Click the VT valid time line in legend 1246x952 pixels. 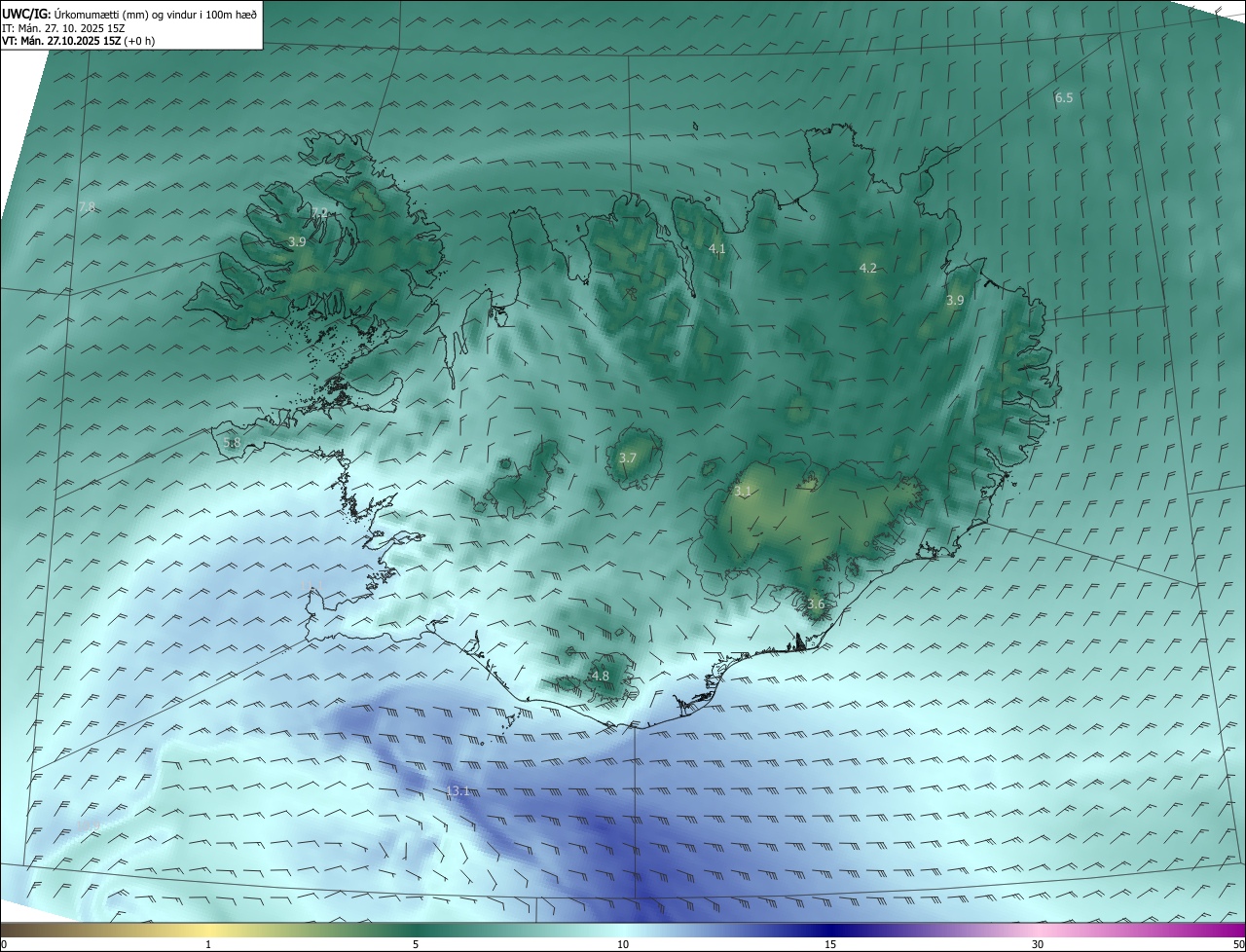click(78, 41)
